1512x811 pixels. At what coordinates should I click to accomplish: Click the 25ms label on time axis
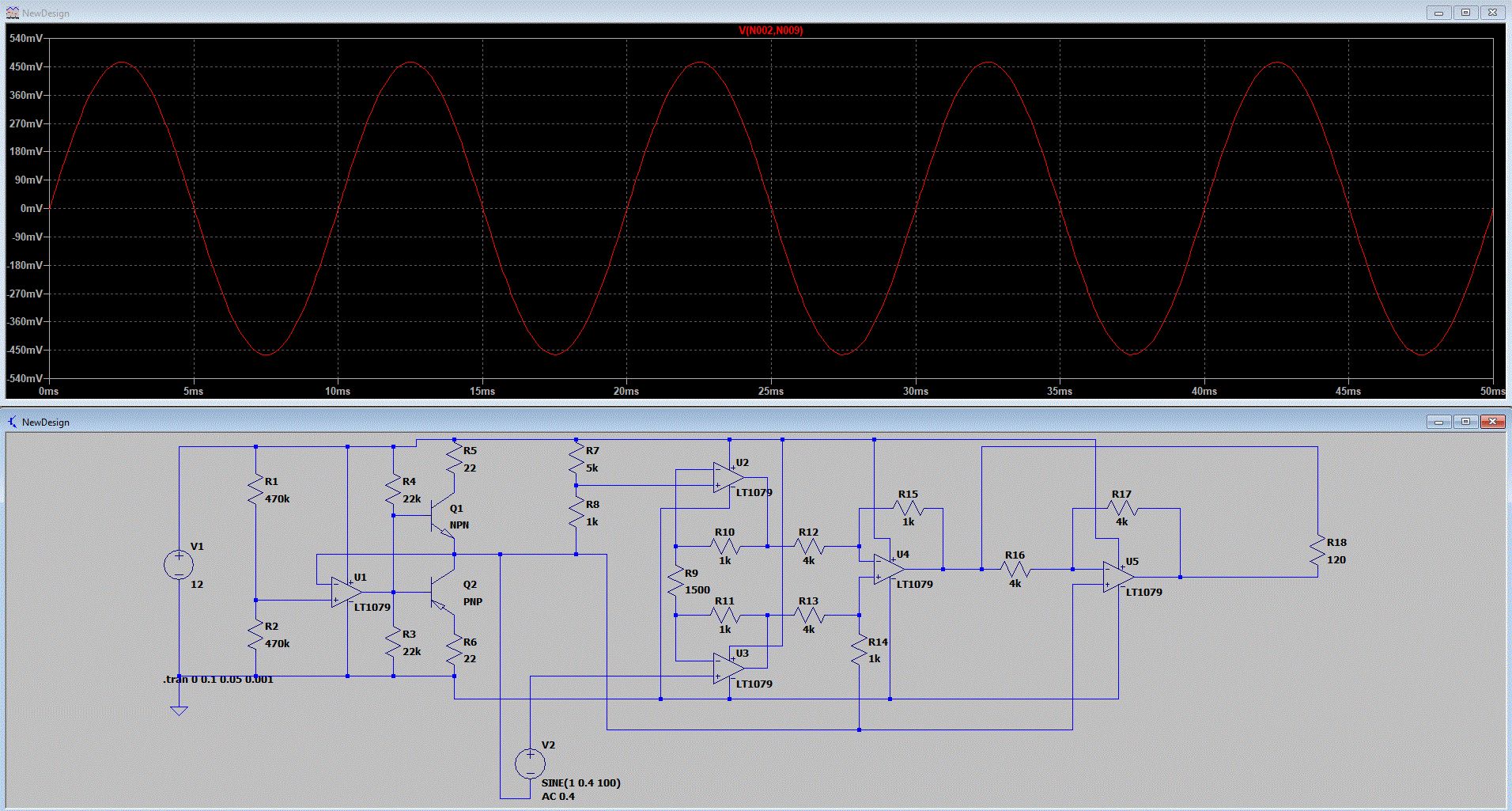[x=771, y=391]
